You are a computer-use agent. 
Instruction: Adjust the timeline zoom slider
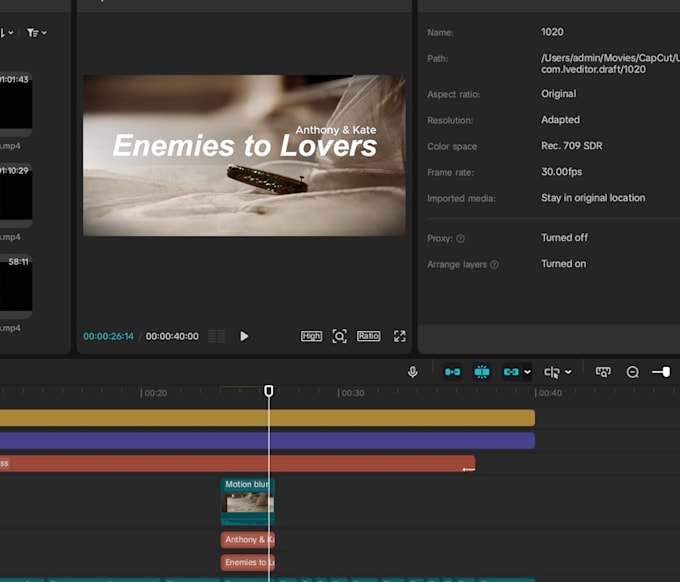[x=661, y=372]
